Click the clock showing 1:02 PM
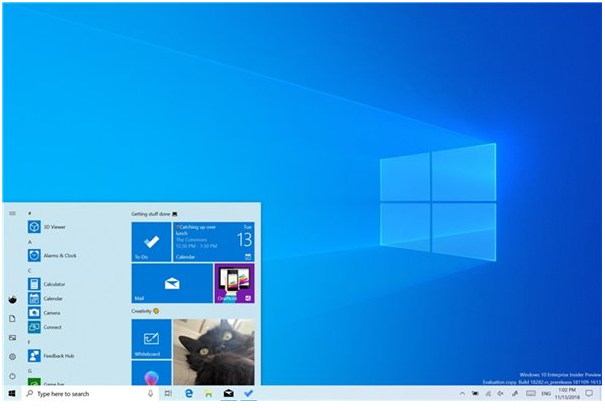Screen dimensions: 605x410 click(x=567, y=393)
